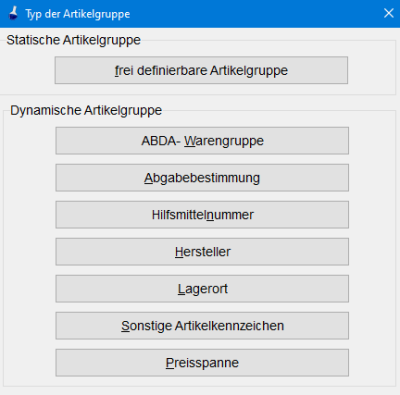The image size is (400, 395).
Task: Select the ABDA- Warengruppe button
Action: [202, 141]
